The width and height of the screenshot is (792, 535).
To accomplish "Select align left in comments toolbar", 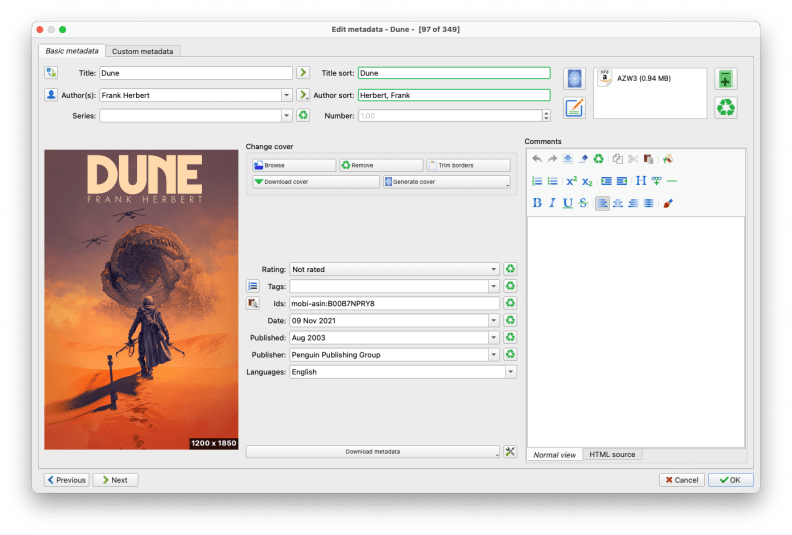I will click(602, 203).
